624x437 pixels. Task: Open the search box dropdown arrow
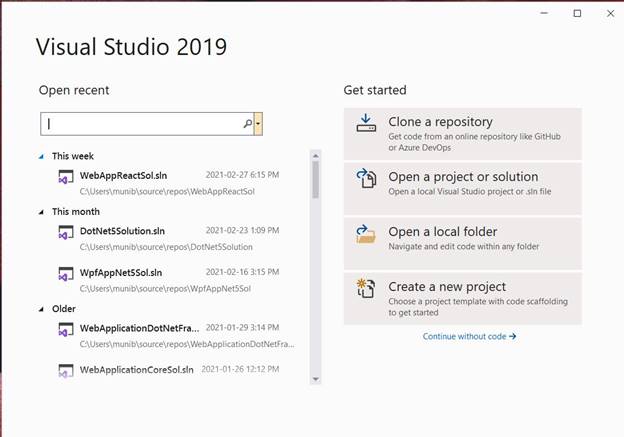[259, 124]
